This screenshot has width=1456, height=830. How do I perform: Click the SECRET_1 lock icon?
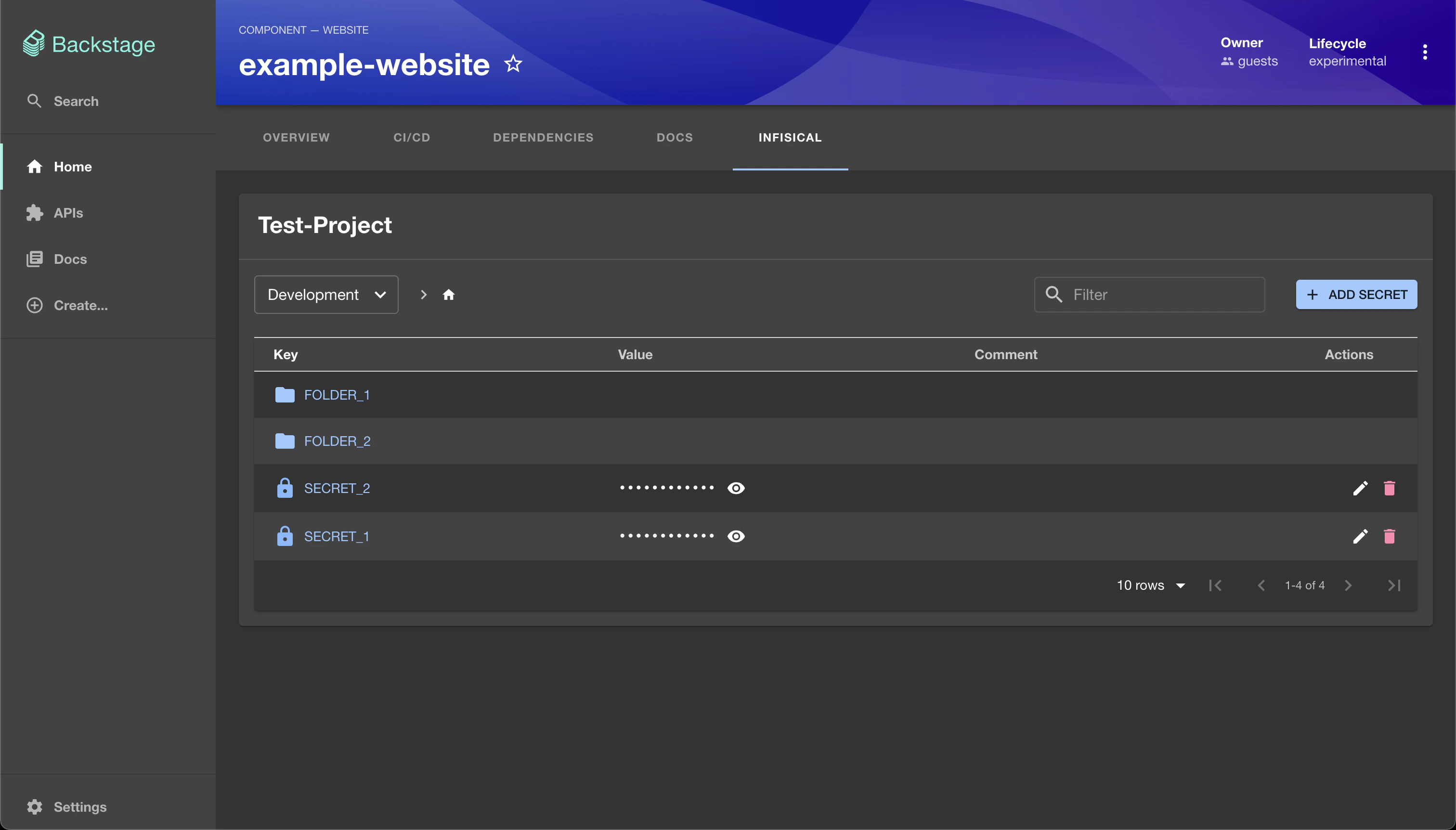285,536
